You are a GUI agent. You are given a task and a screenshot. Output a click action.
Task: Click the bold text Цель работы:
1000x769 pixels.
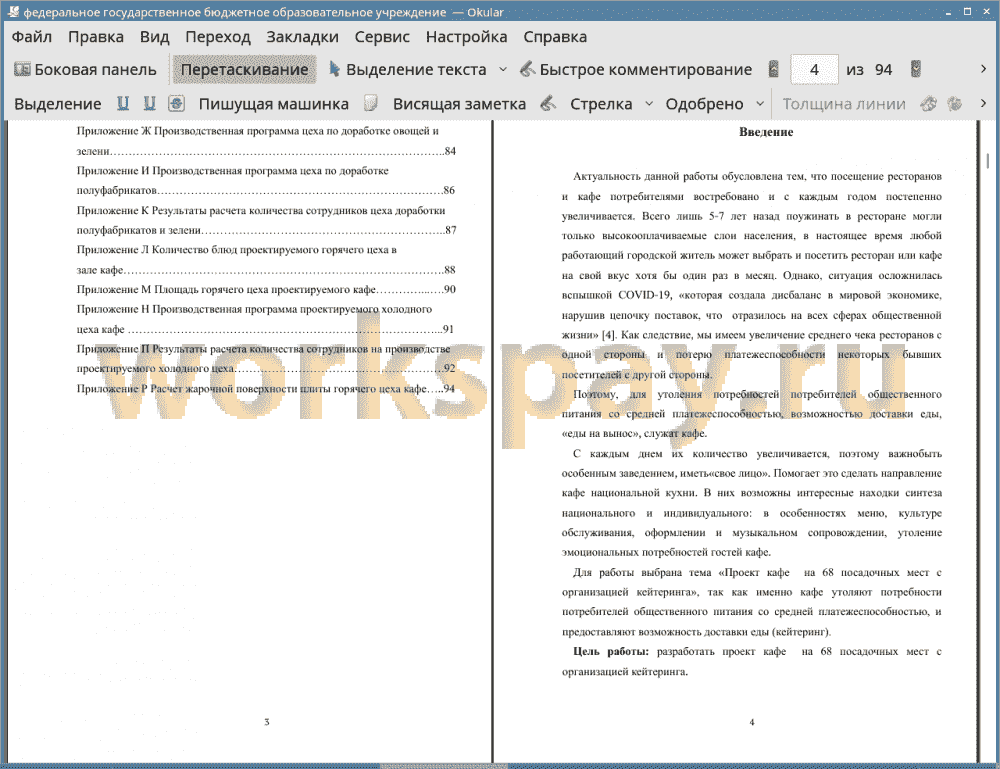pyautogui.click(x=610, y=651)
